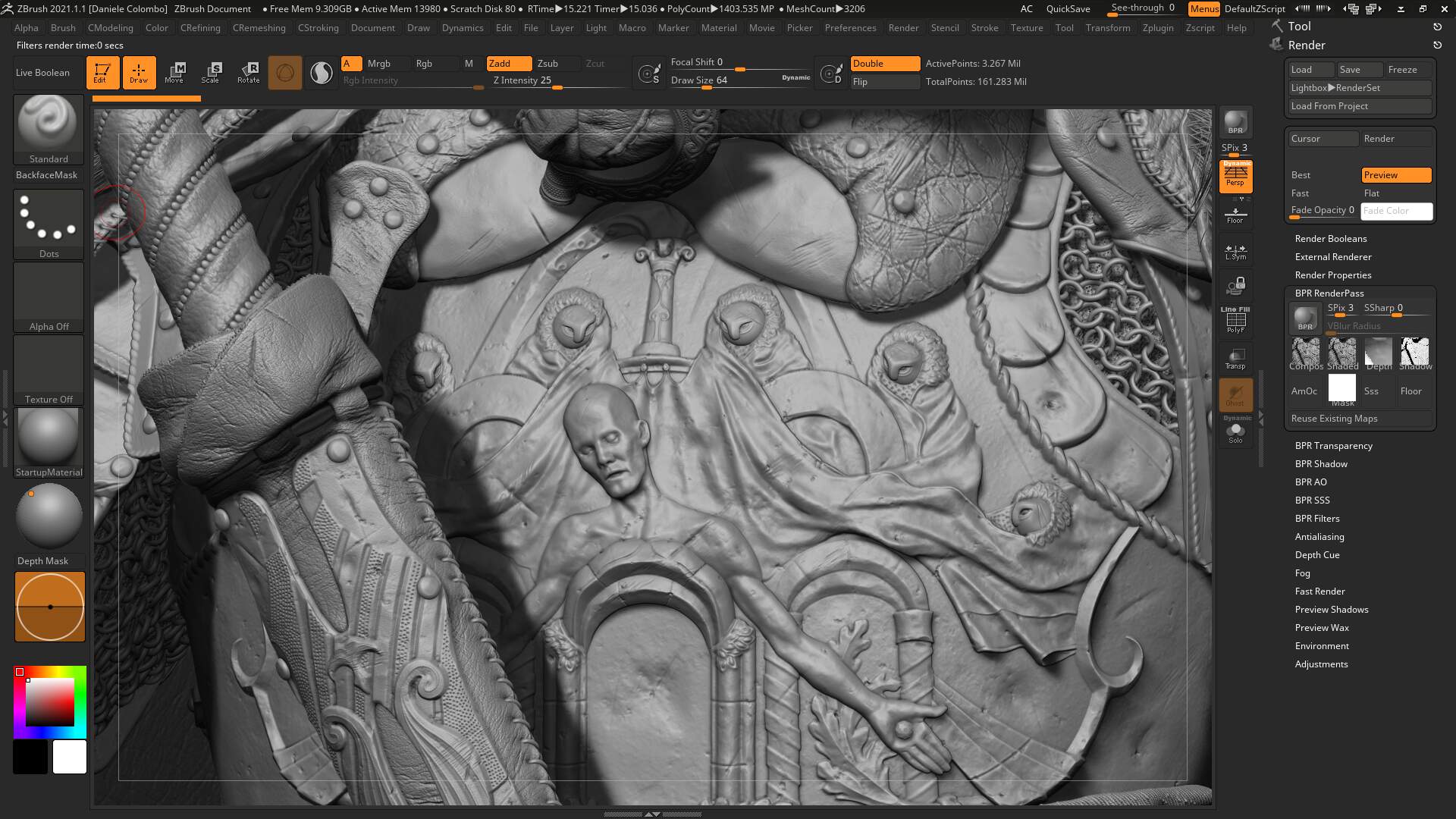Click Lightbox RenderSet button
This screenshot has height=819, width=1456.
(1360, 88)
